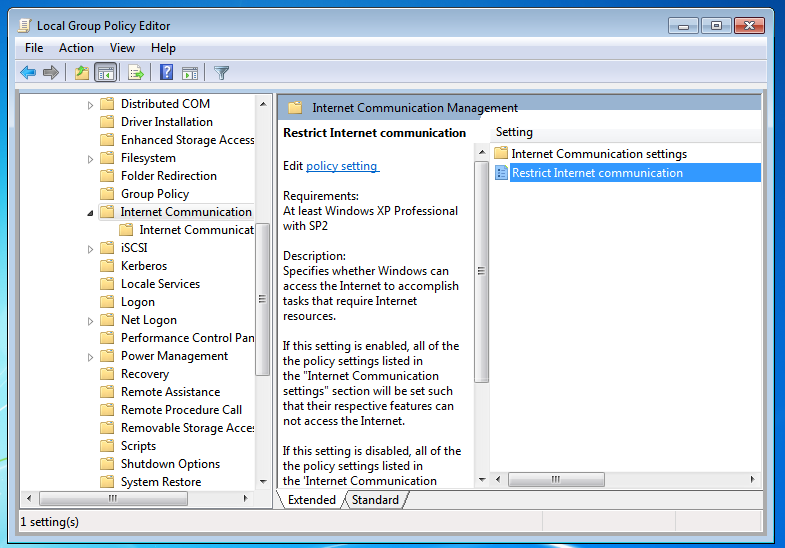785x548 pixels.
Task: Click the Kerberos folder icon
Action: coord(107,266)
